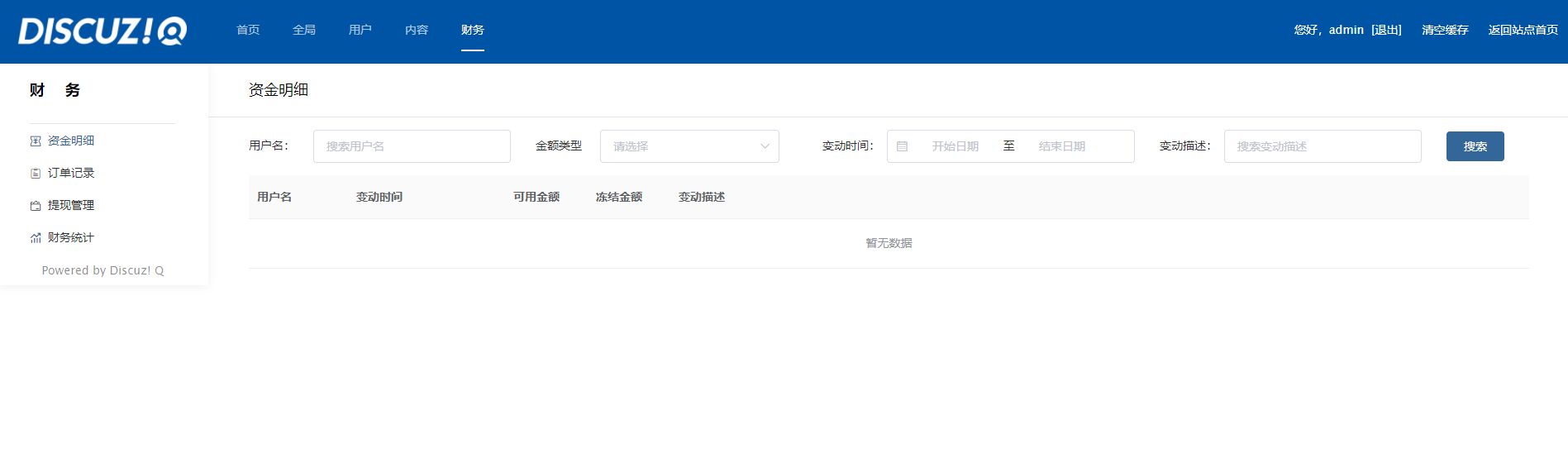Click the 财务统计 chart icon
1568x458 pixels.
(36, 238)
